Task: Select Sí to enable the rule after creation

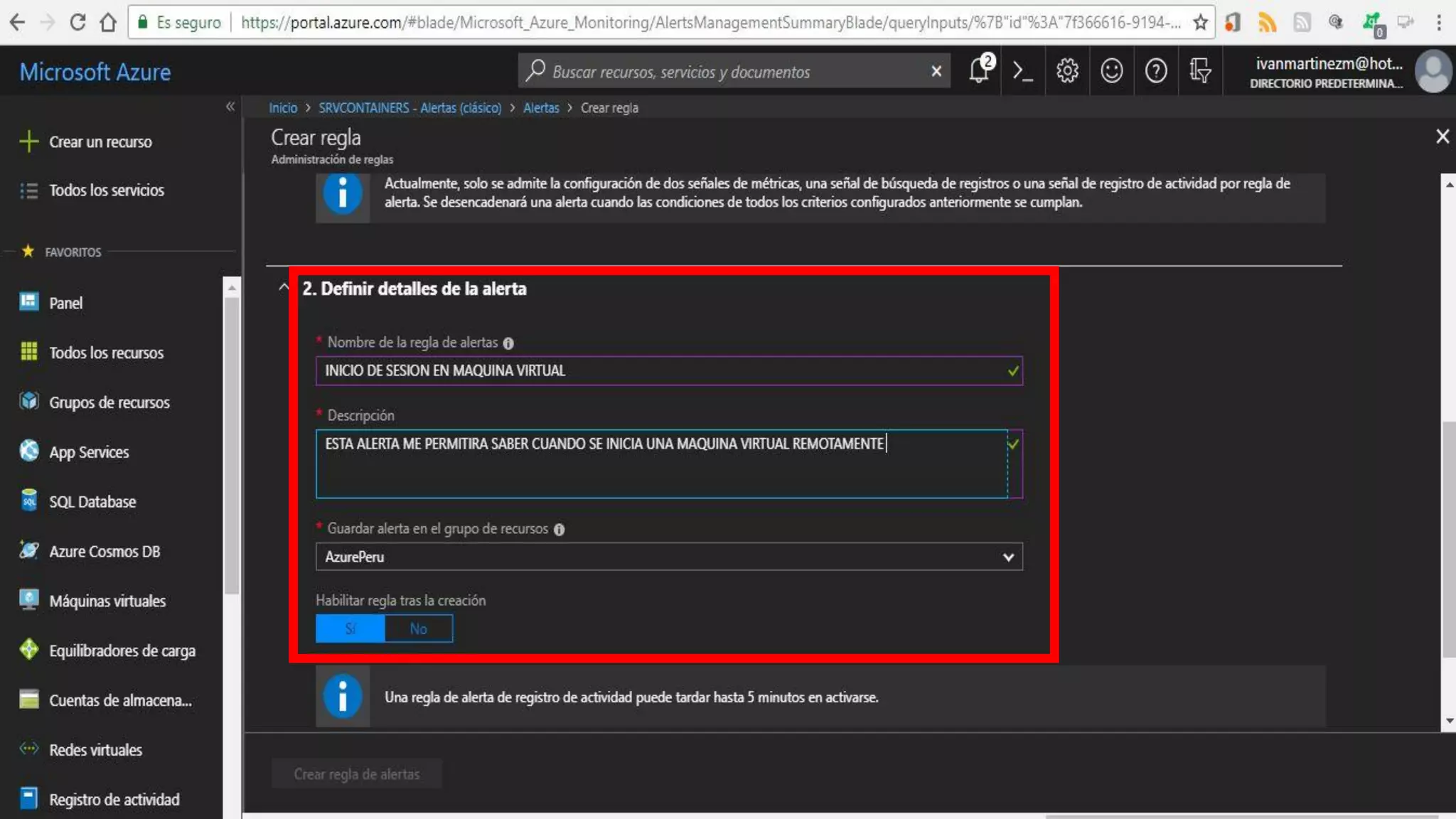Action: pyautogui.click(x=350, y=628)
